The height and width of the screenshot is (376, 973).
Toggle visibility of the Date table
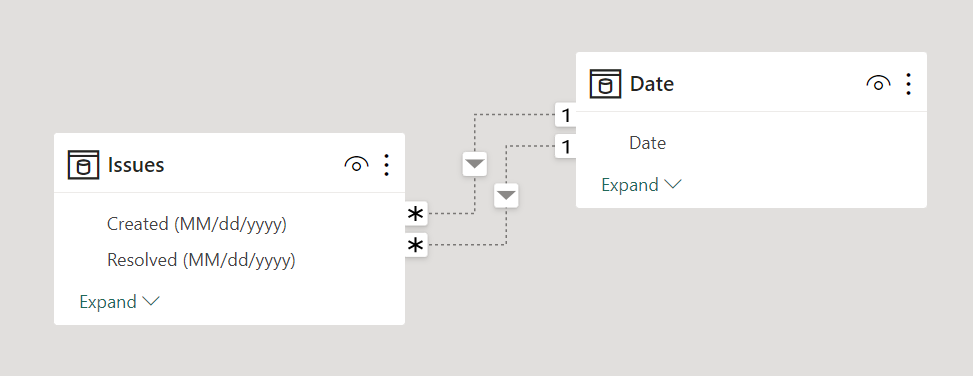coord(878,84)
